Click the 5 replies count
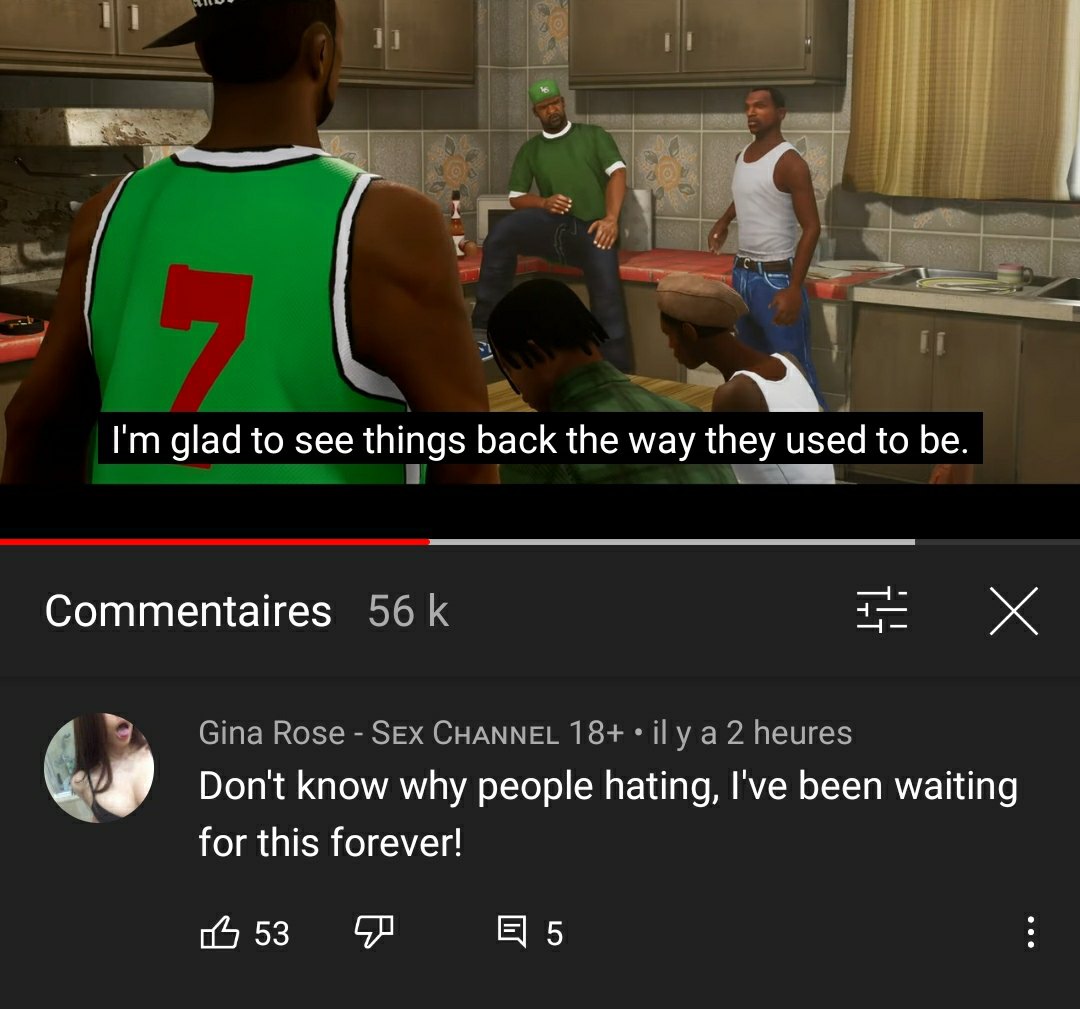The image size is (1080, 1009). (554, 934)
